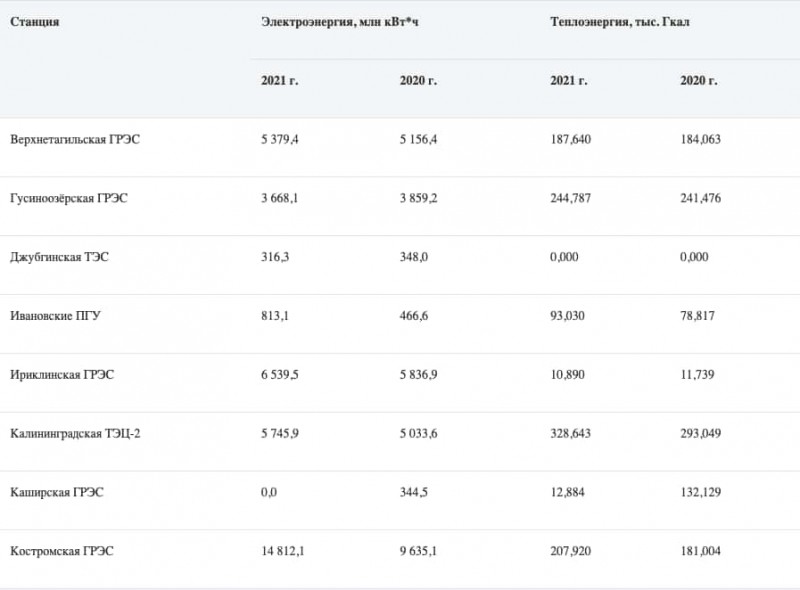Click the 5 379,4 electricity value

279,140
